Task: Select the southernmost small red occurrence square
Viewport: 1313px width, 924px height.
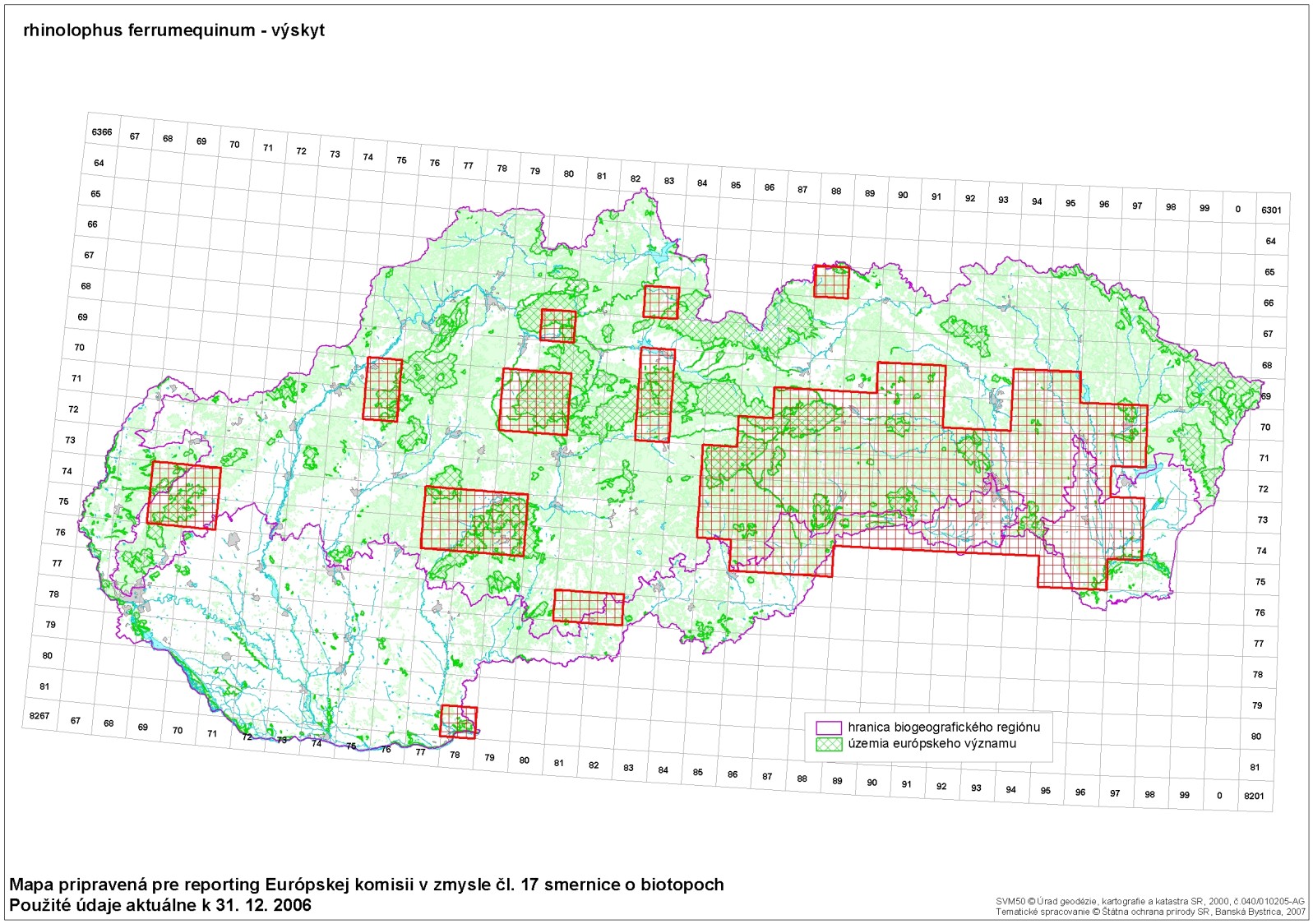Action: coord(458,721)
